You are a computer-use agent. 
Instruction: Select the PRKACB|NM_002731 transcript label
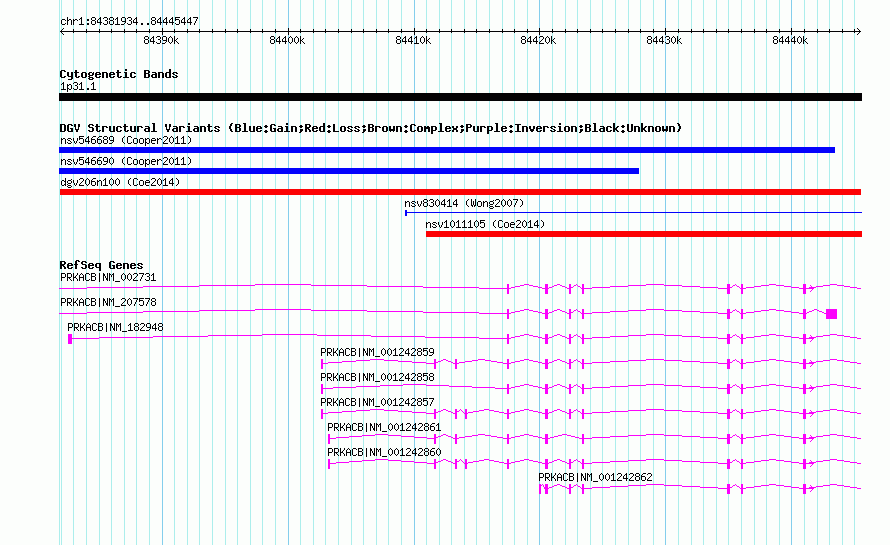click(108, 278)
